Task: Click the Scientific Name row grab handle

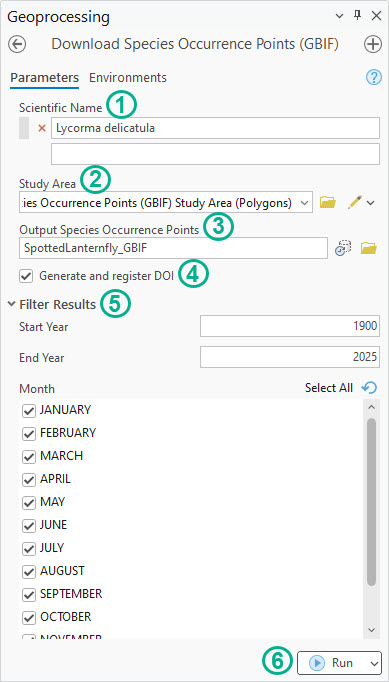Action: (x=24, y=128)
